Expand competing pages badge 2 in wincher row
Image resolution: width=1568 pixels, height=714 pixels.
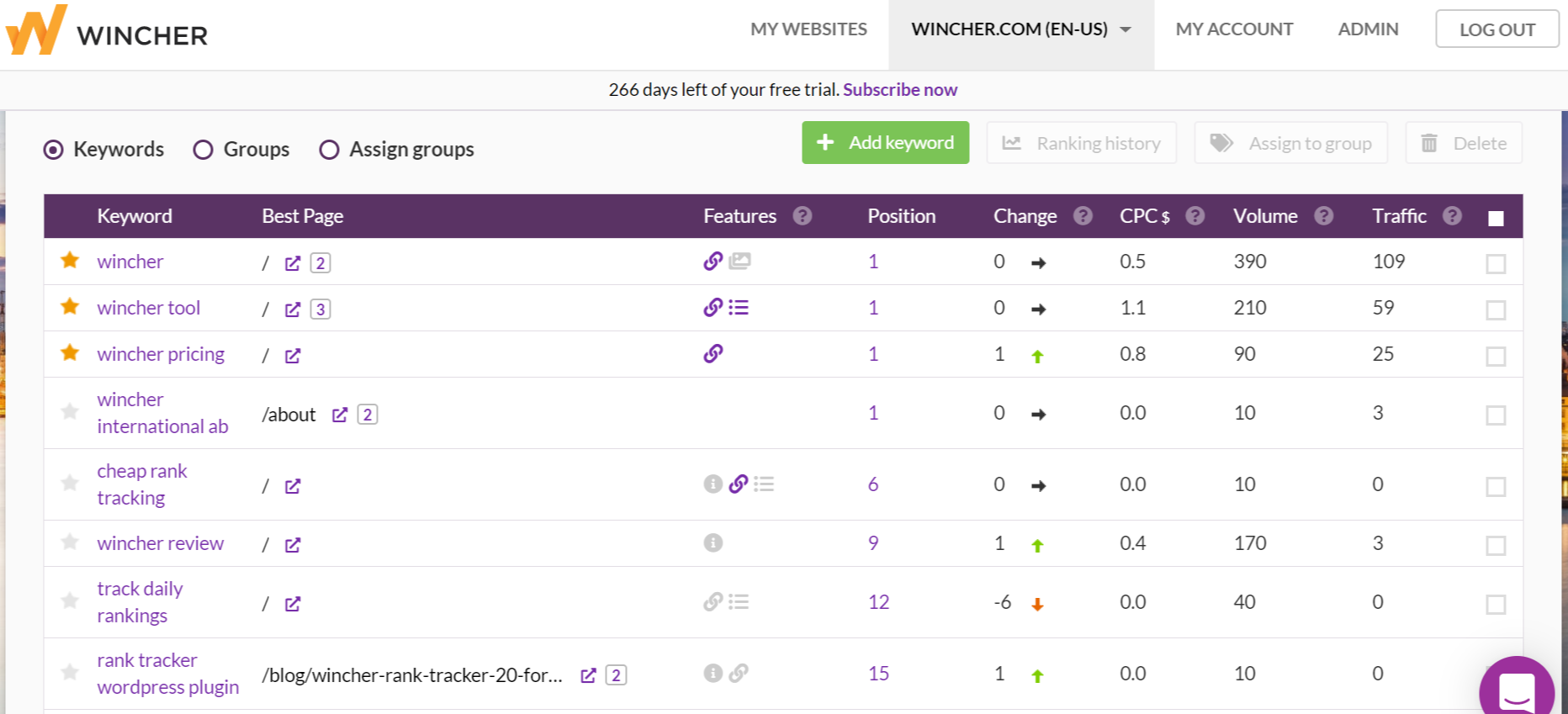pyautogui.click(x=320, y=263)
